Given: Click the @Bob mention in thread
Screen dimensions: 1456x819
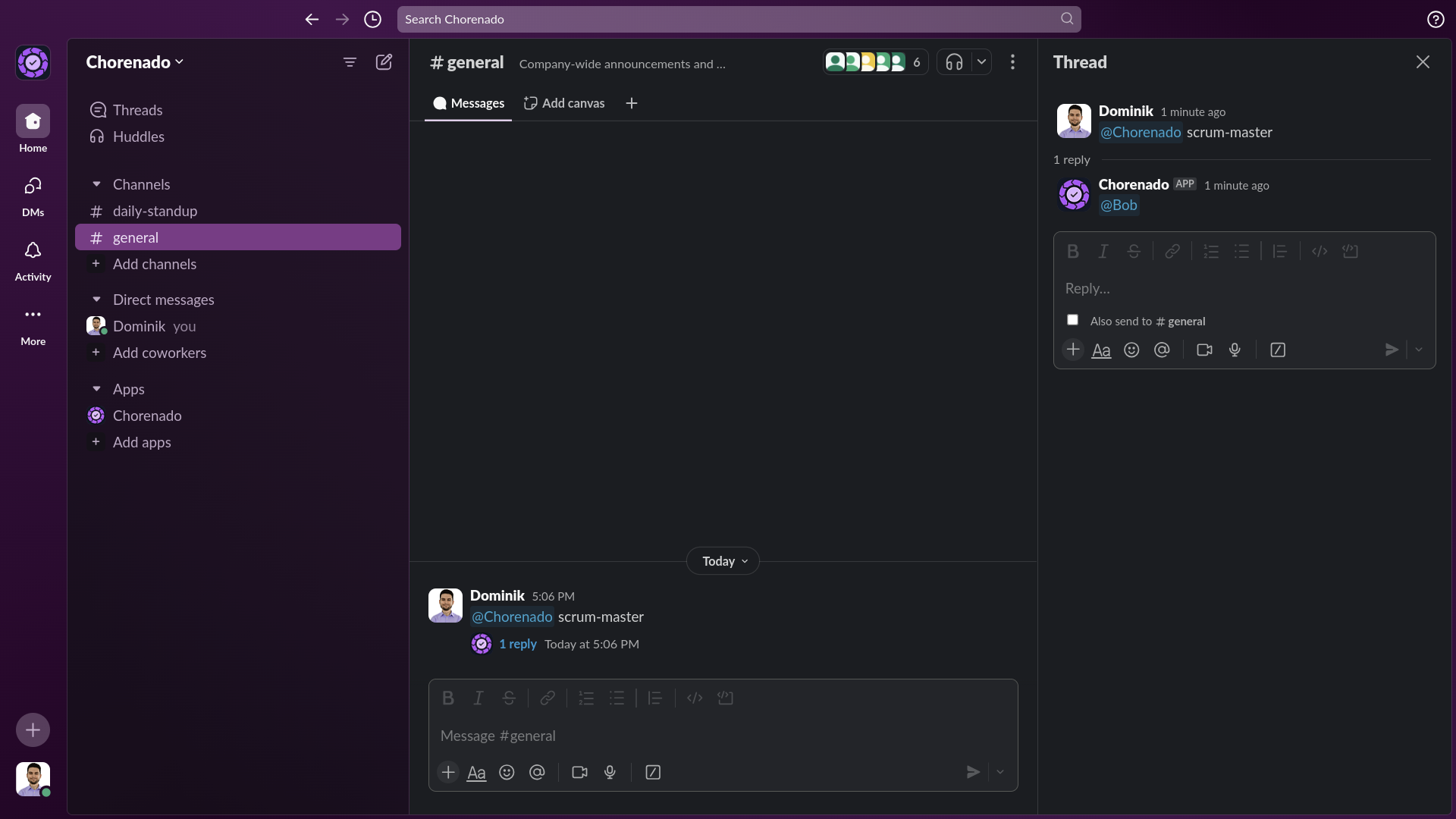Looking at the screenshot, I should pyautogui.click(x=1119, y=205).
